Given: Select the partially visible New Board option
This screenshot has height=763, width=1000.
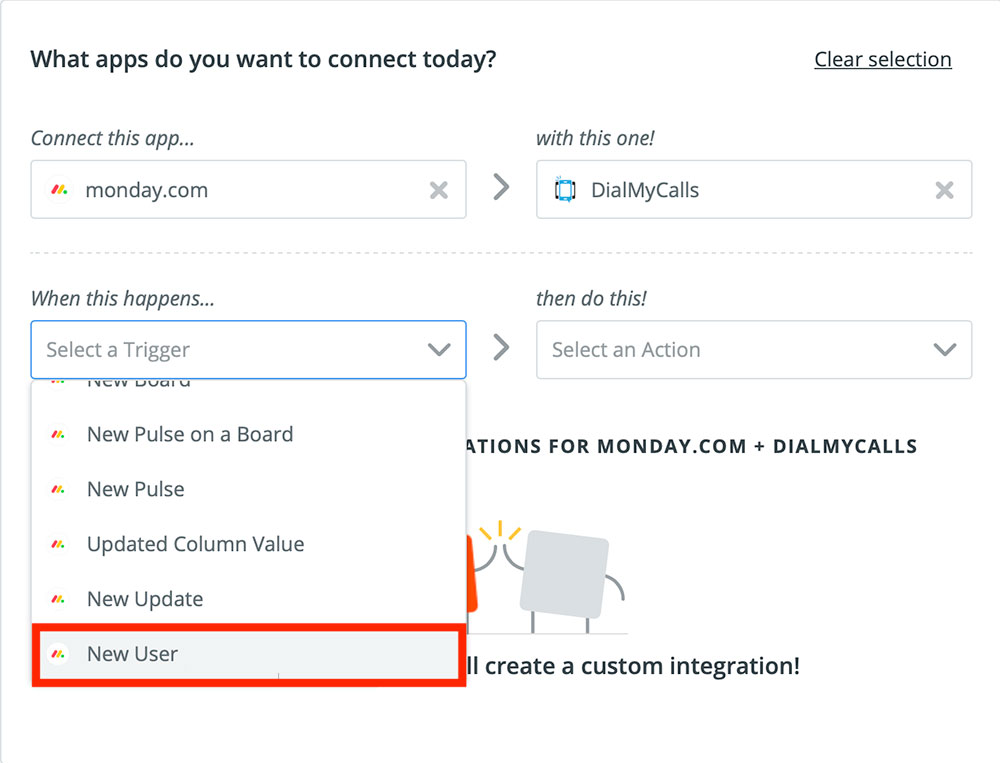Looking at the screenshot, I should pyautogui.click(x=139, y=385).
